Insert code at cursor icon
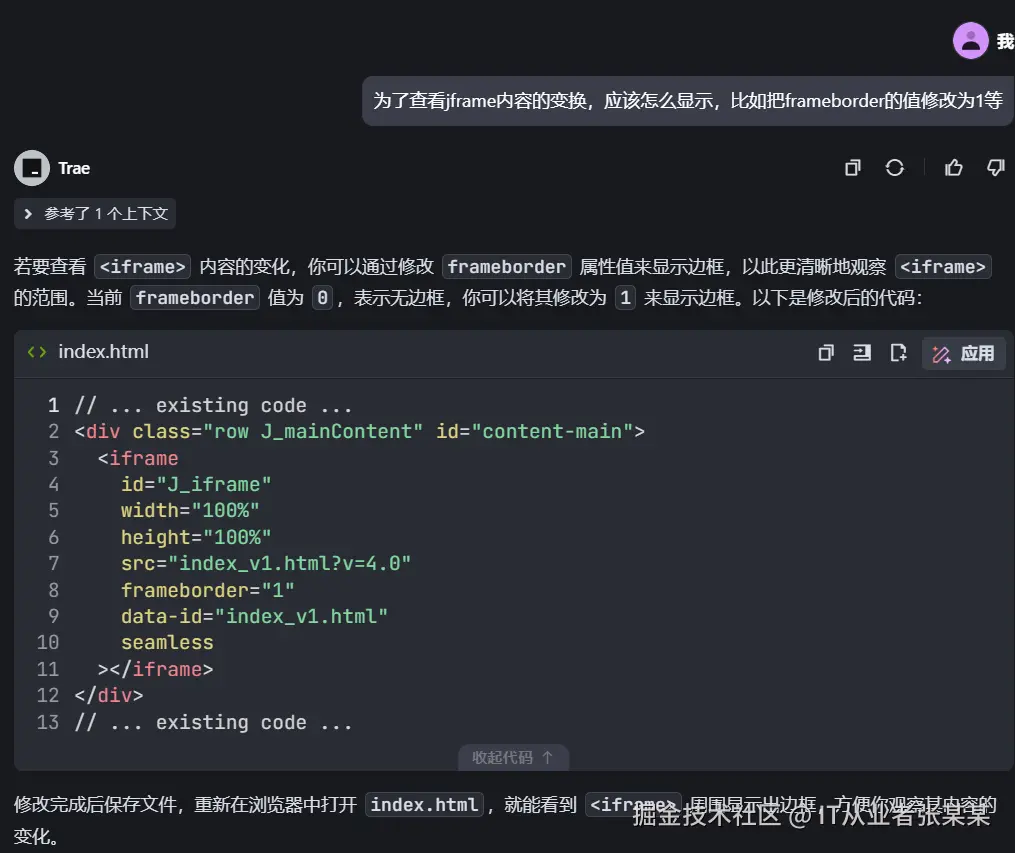Image resolution: width=1015 pixels, height=853 pixels. 862,353
